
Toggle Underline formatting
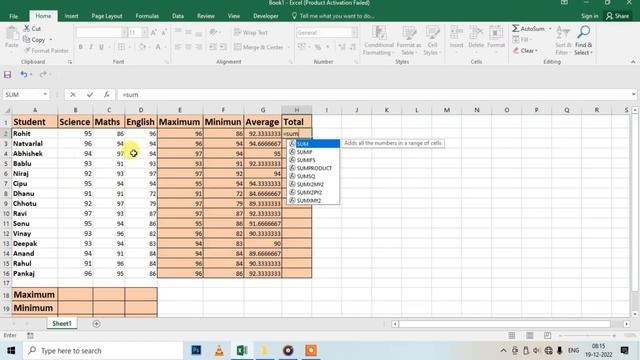101,47
